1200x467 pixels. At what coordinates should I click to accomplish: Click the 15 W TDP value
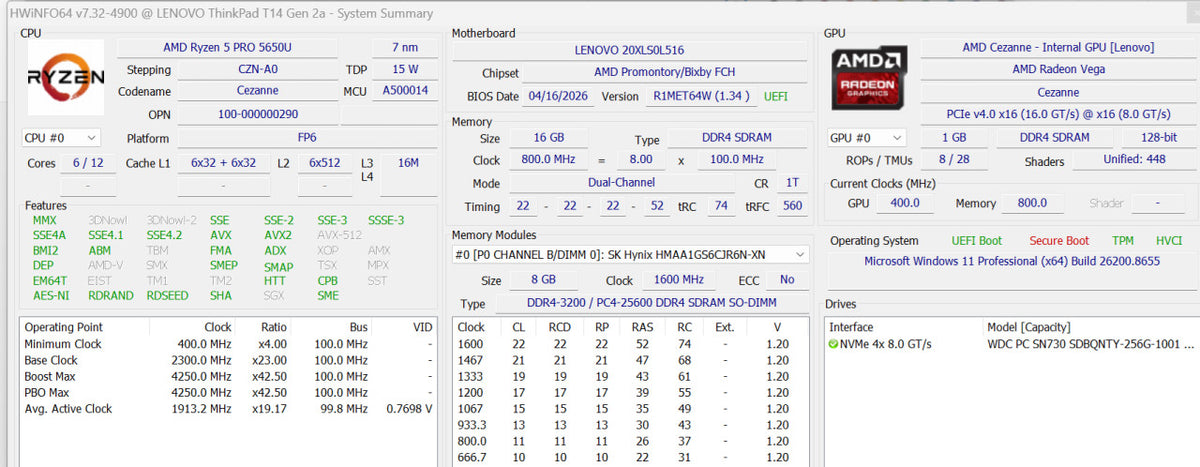405,70
